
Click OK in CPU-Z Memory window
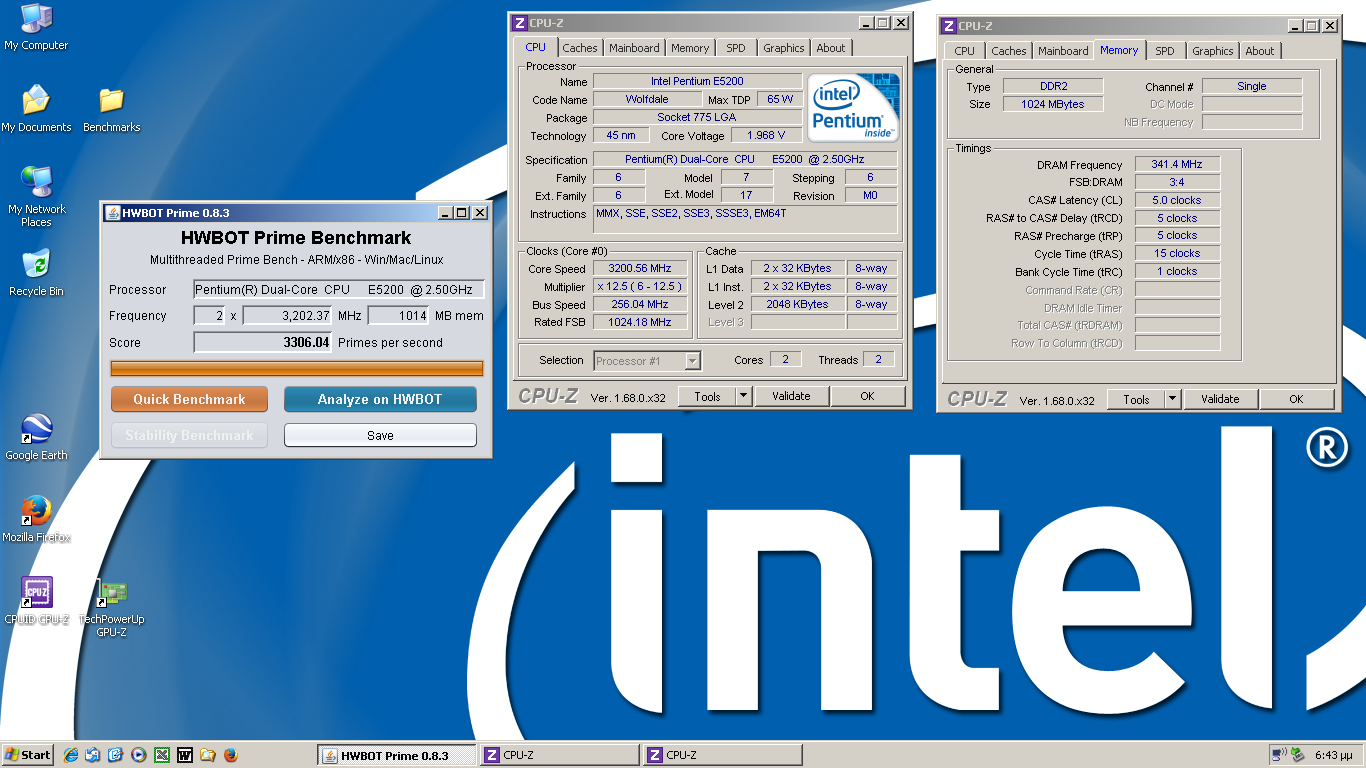tap(1296, 399)
